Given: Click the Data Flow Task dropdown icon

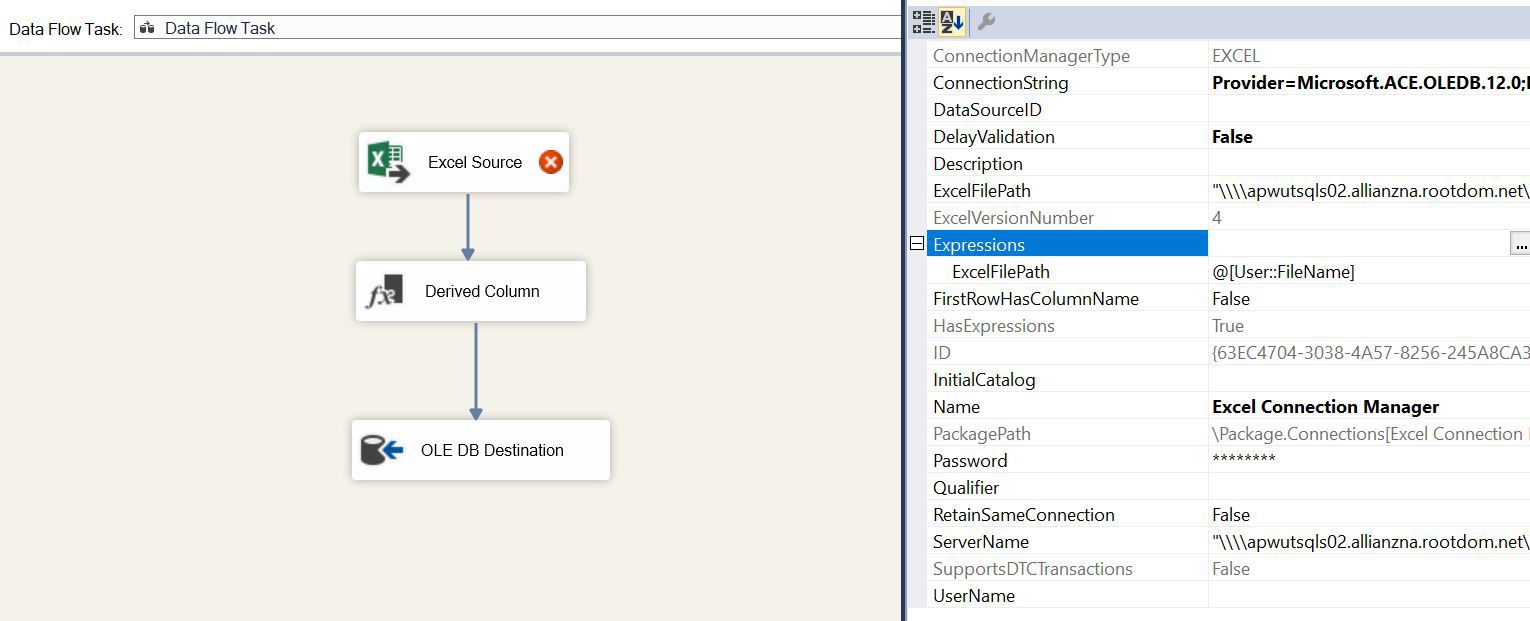Looking at the screenshot, I should (147, 28).
